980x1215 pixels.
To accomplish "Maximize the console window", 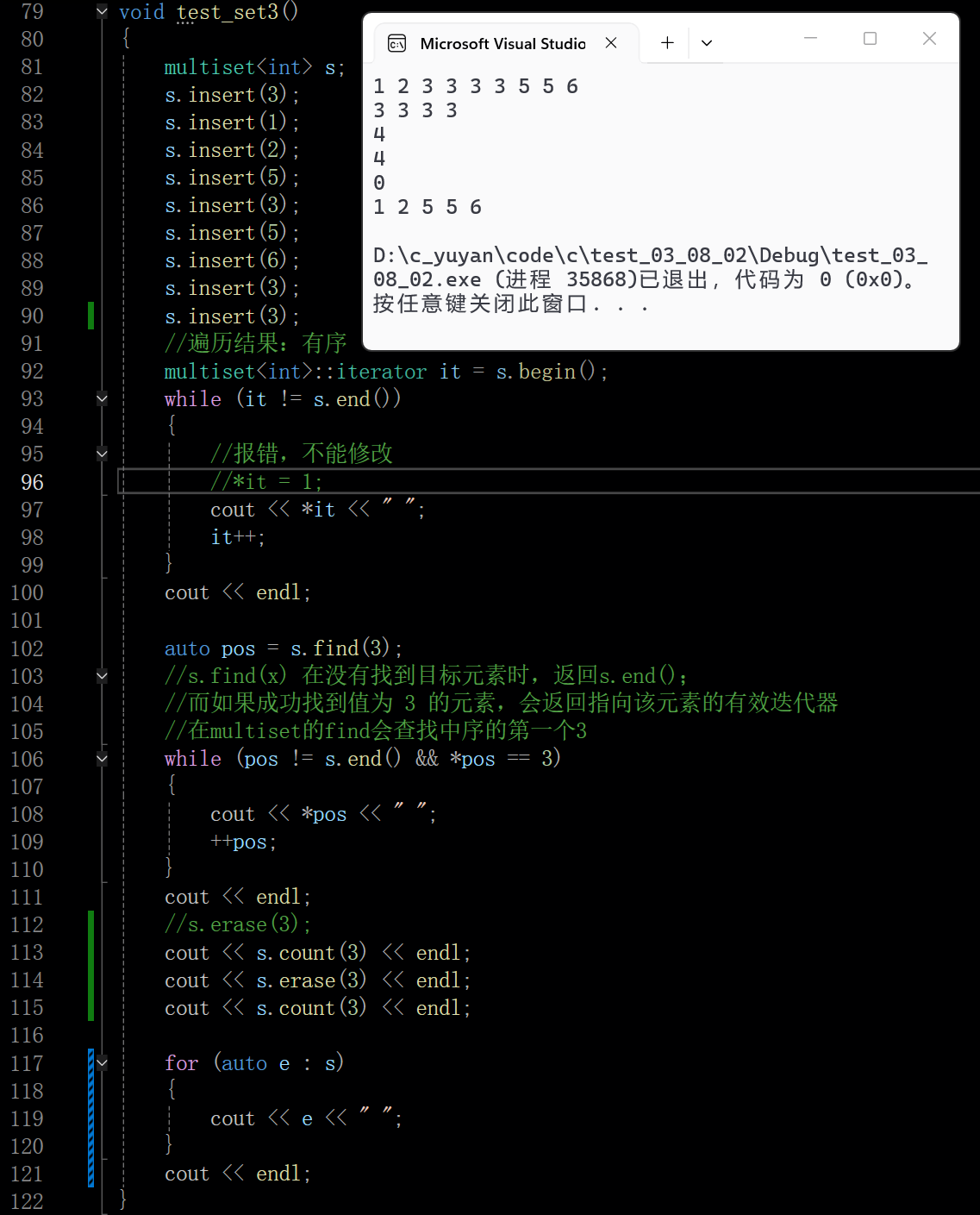I will coord(870,39).
